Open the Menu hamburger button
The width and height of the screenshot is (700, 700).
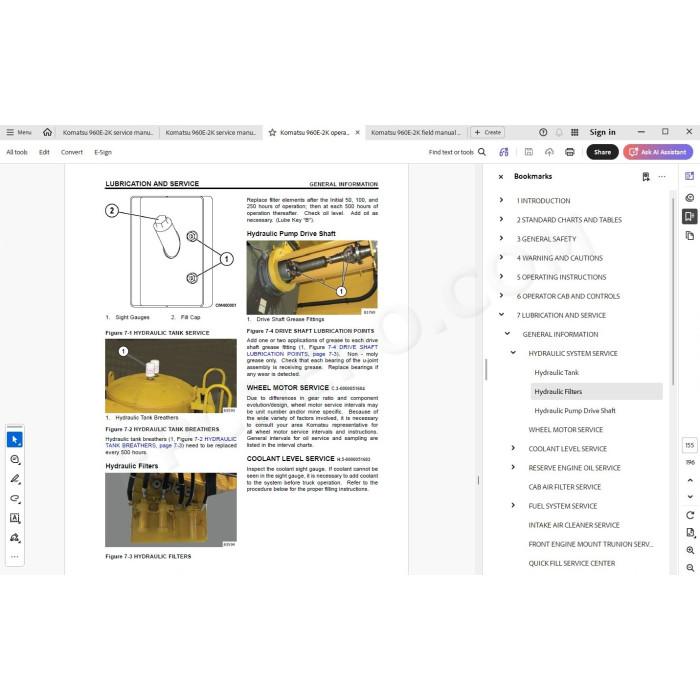pos(19,132)
